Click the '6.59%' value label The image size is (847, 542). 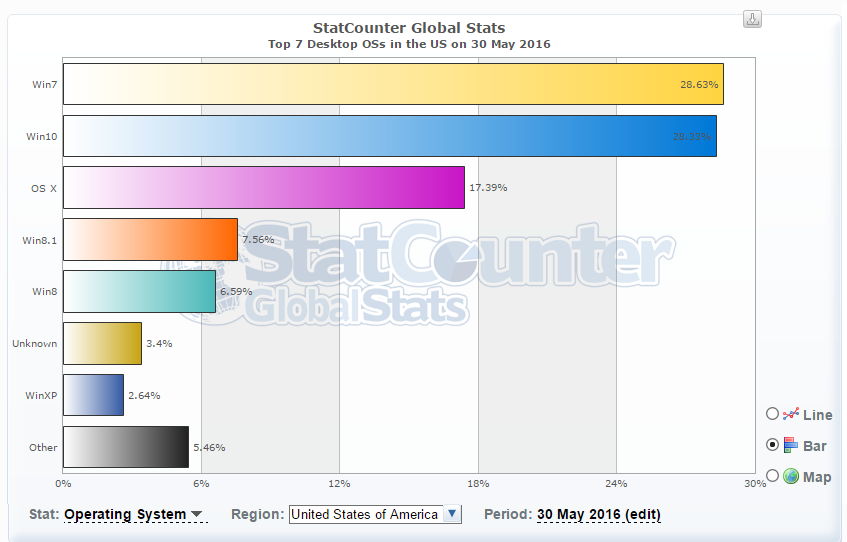tap(236, 291)
